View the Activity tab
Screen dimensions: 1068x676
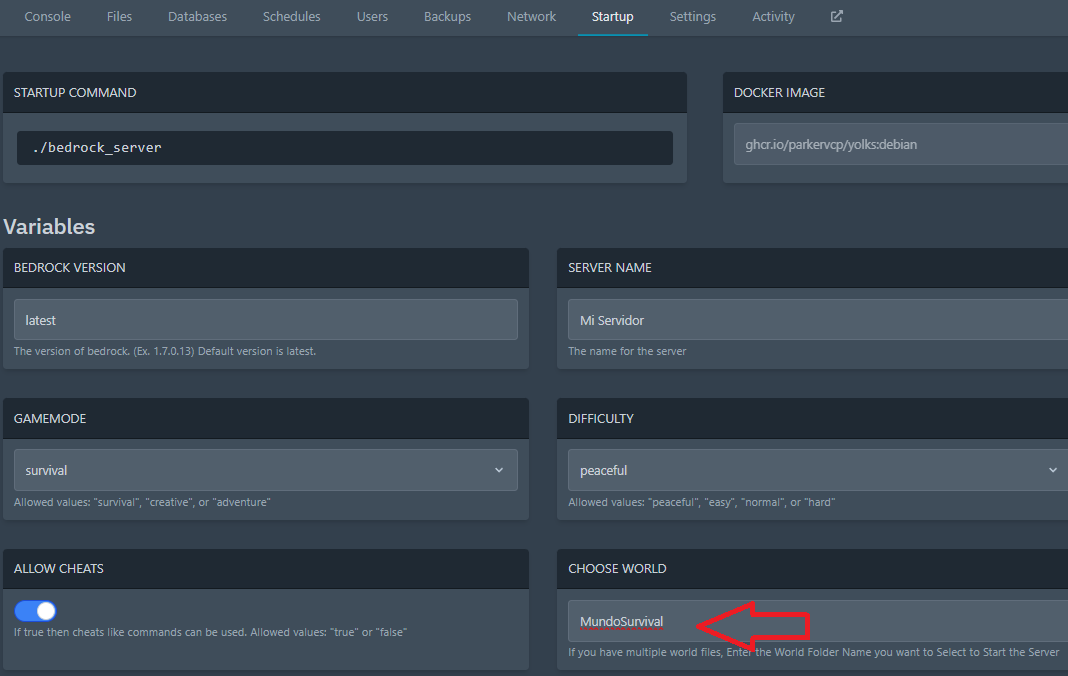pyautogui.click(x=773, y=17)
